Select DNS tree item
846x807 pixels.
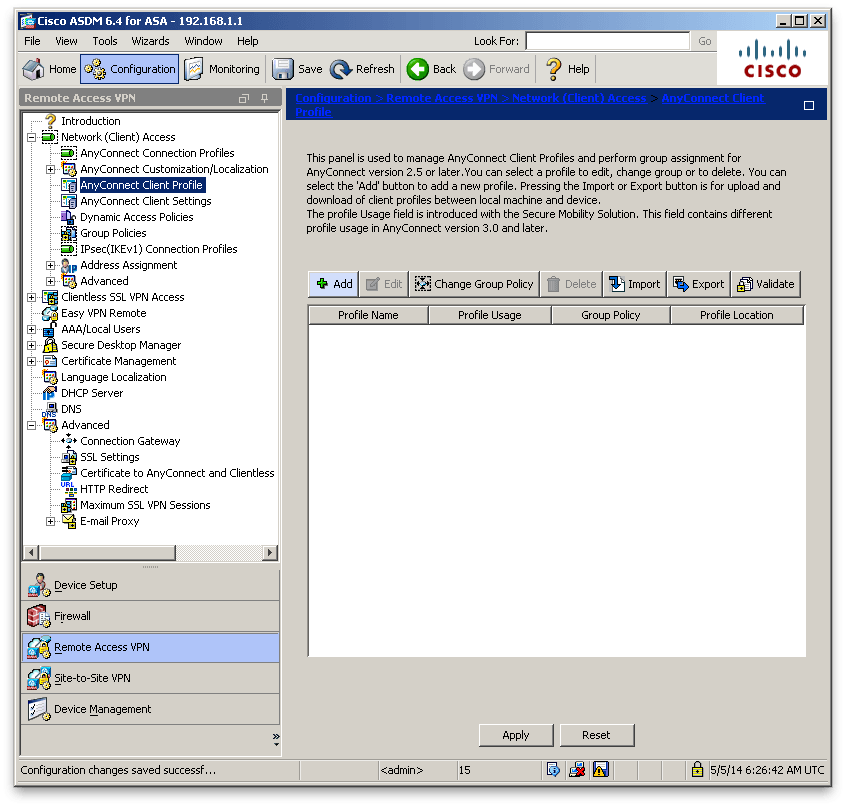(71, 409)
